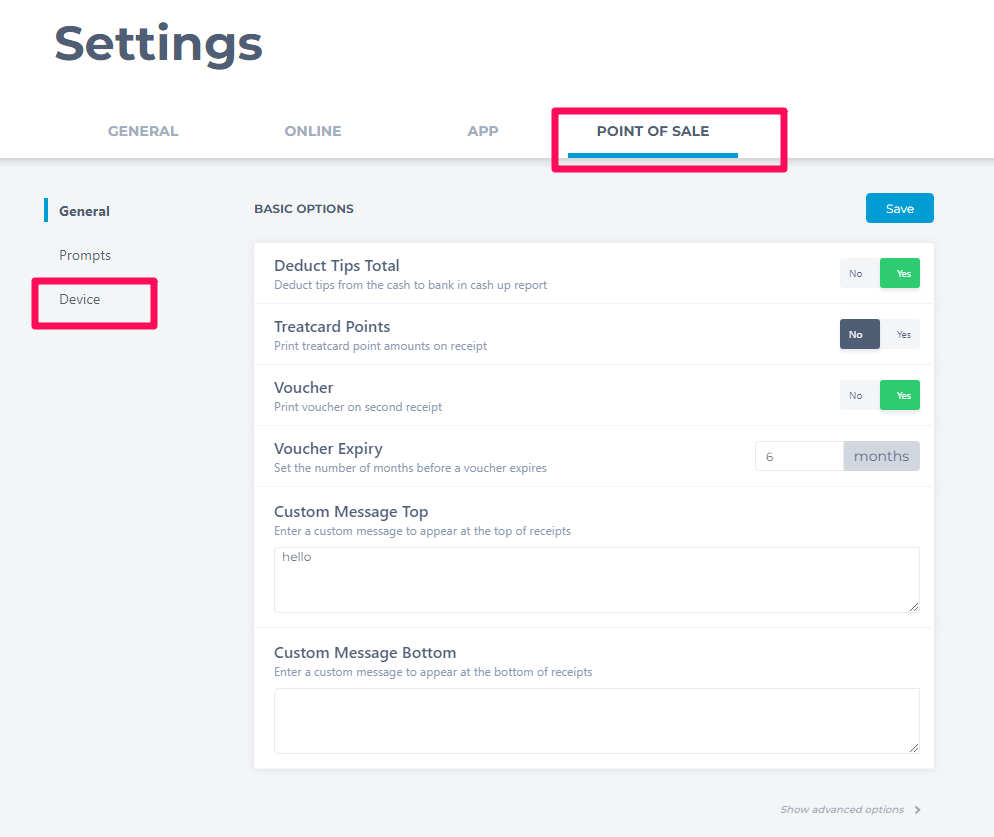
Task: Select No for Treatcard Points
Action: (x=859, y=334)
